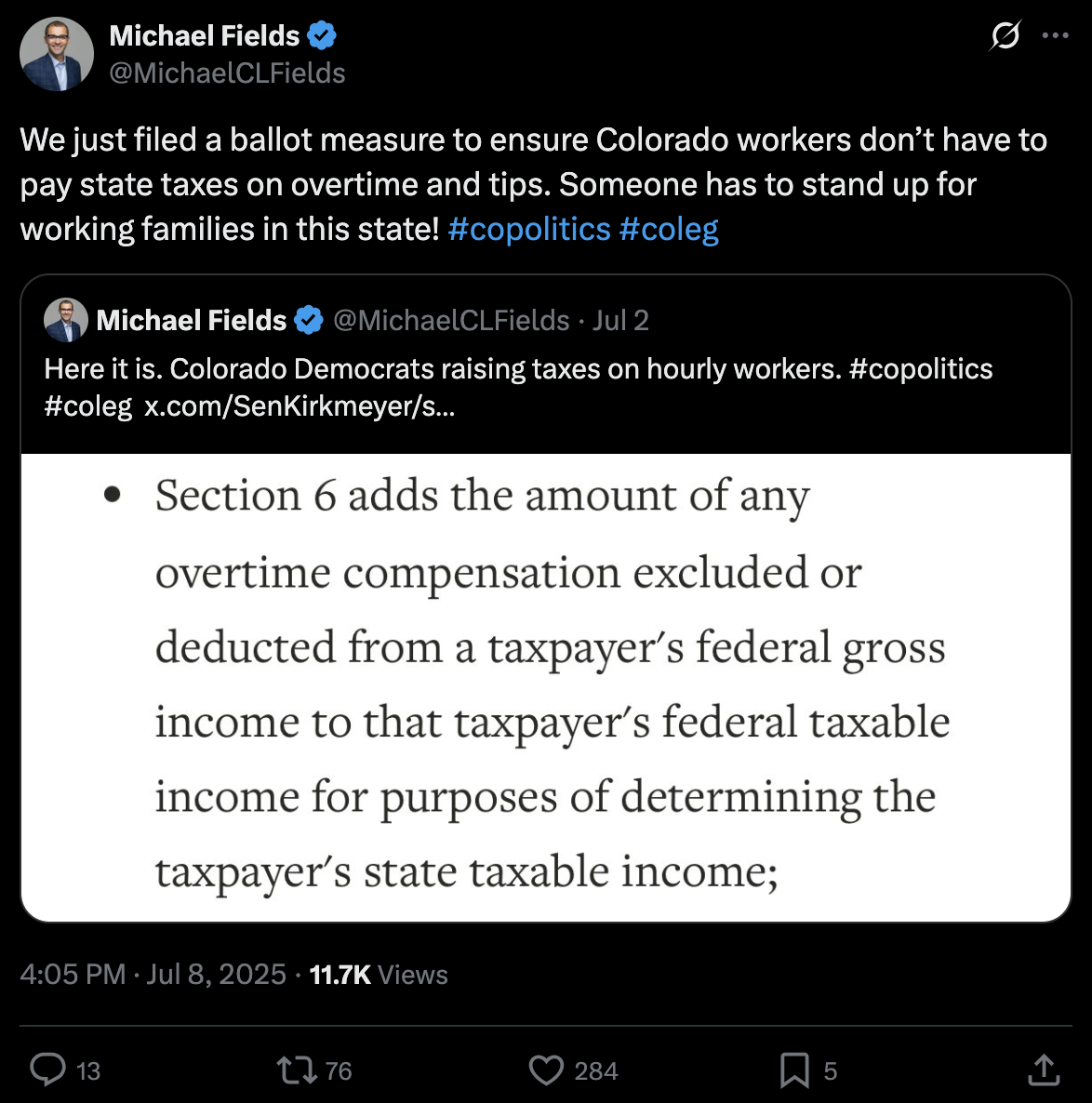Bookmark this post
1092x1103 pixels.
793,1070
